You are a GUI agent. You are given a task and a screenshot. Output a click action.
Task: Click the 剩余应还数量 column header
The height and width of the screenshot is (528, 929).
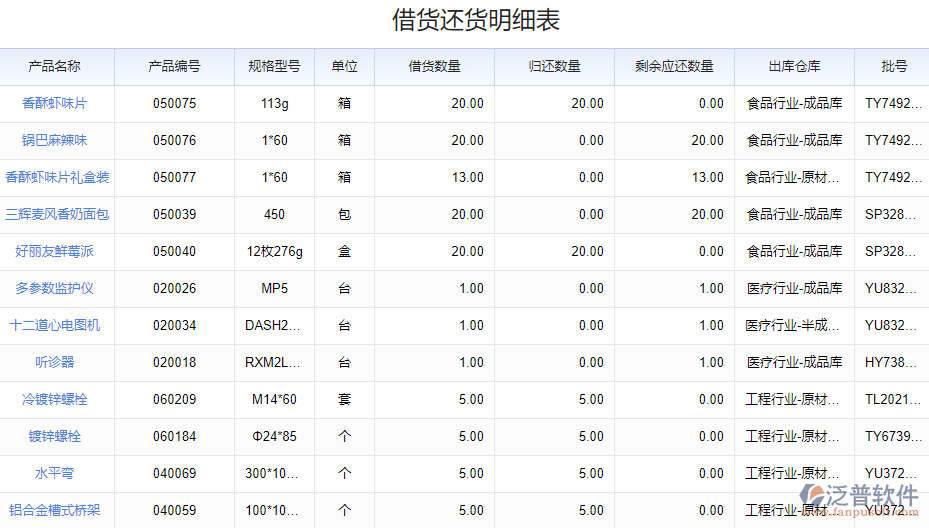tap(674, 66)
